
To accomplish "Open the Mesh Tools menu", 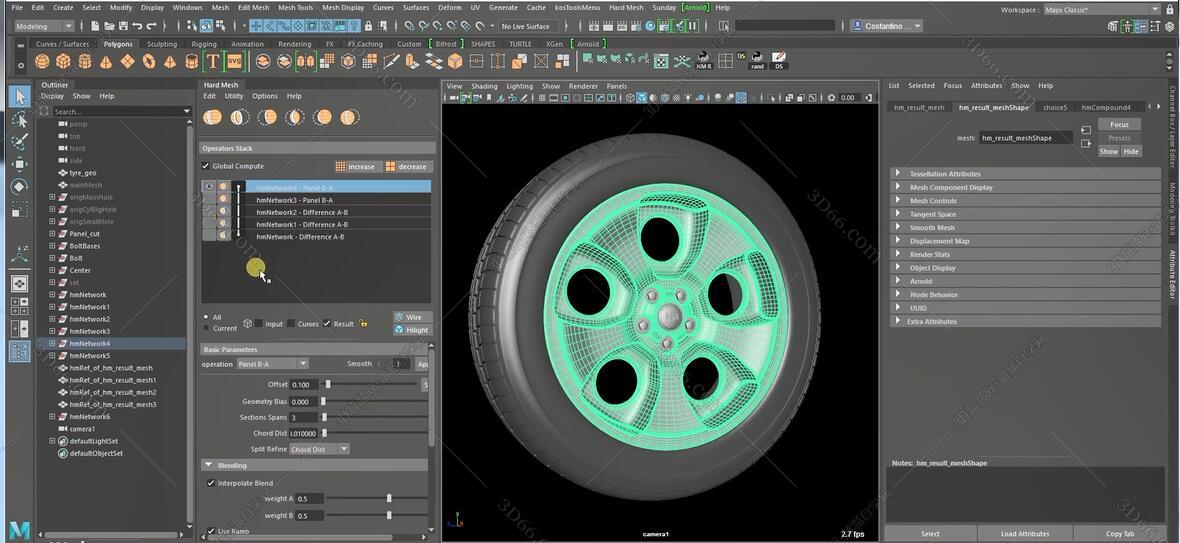I will (x=295, y=7).
